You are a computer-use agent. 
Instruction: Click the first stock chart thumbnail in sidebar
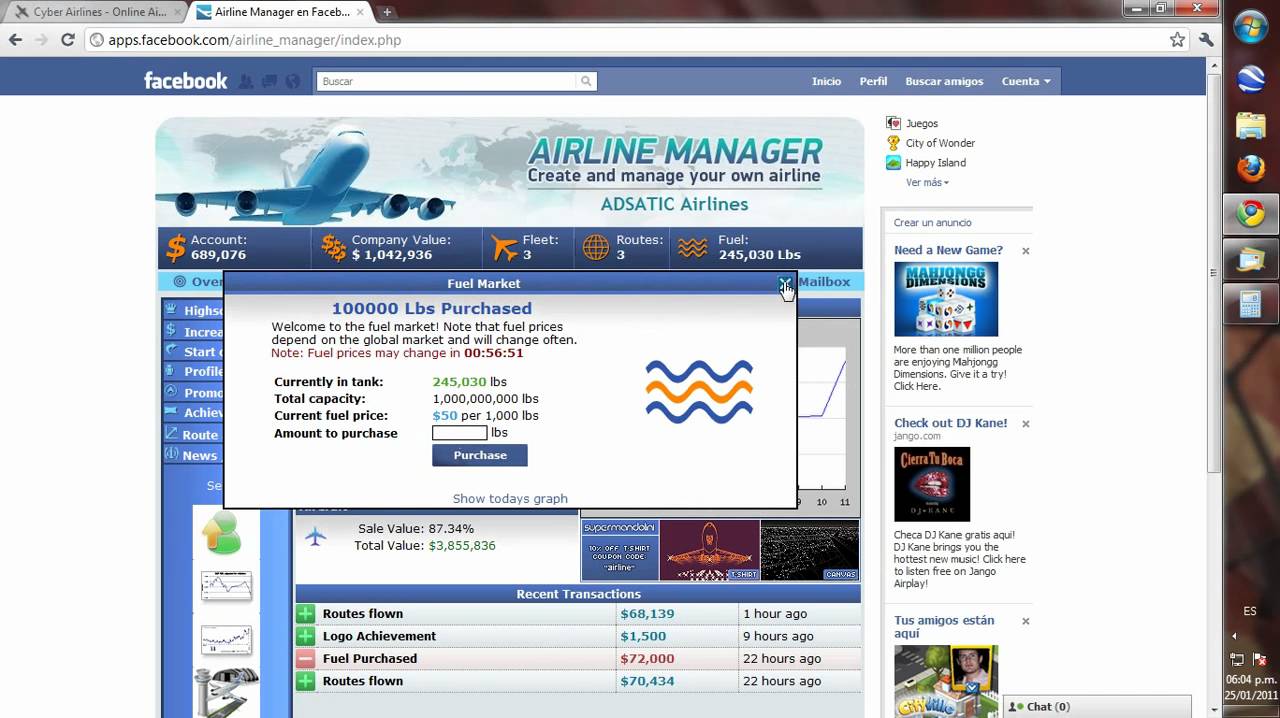pyautogui.click(x=226, y=585)
